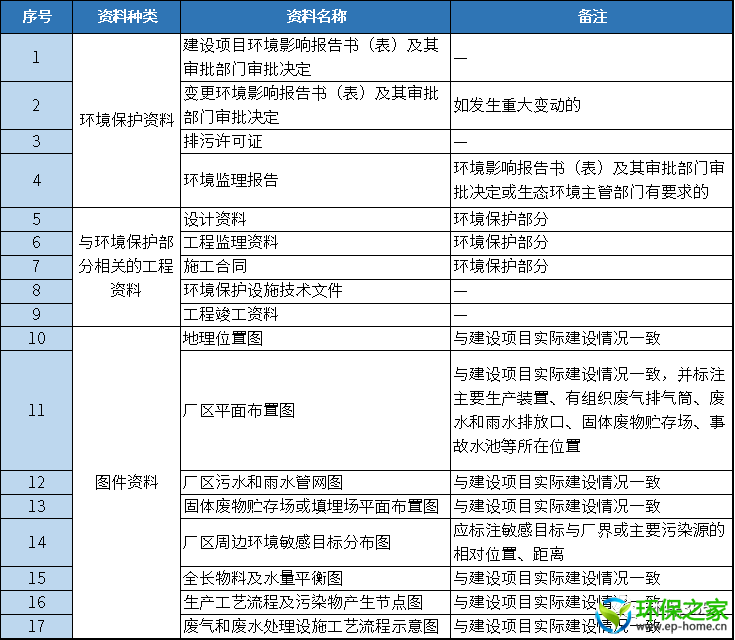Click the 环境保护资料 category cell
The width and height of the screenshot is (735, 640).
coord(127,120)
